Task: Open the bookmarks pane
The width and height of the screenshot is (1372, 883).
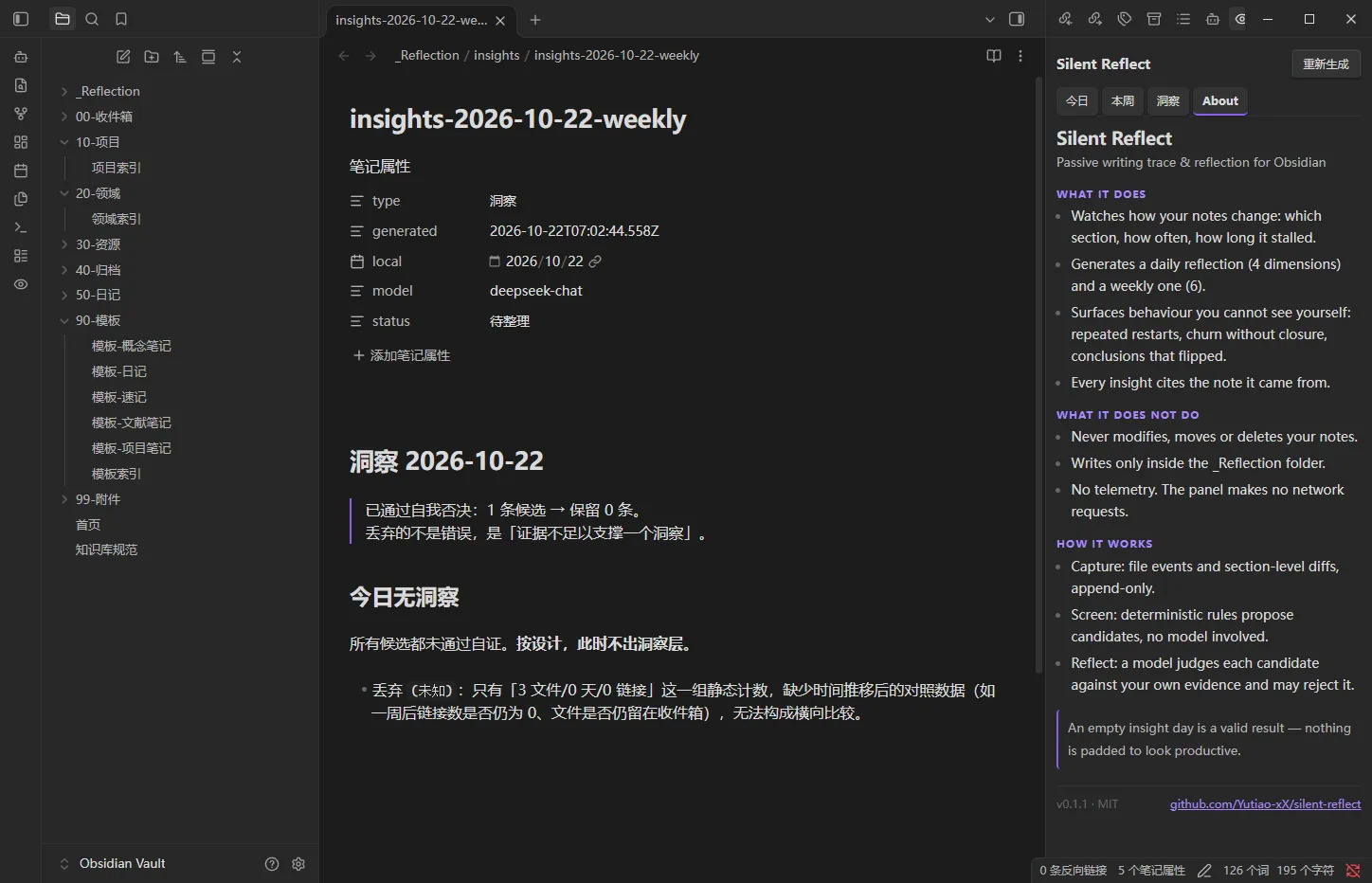Action: point(121,19)
